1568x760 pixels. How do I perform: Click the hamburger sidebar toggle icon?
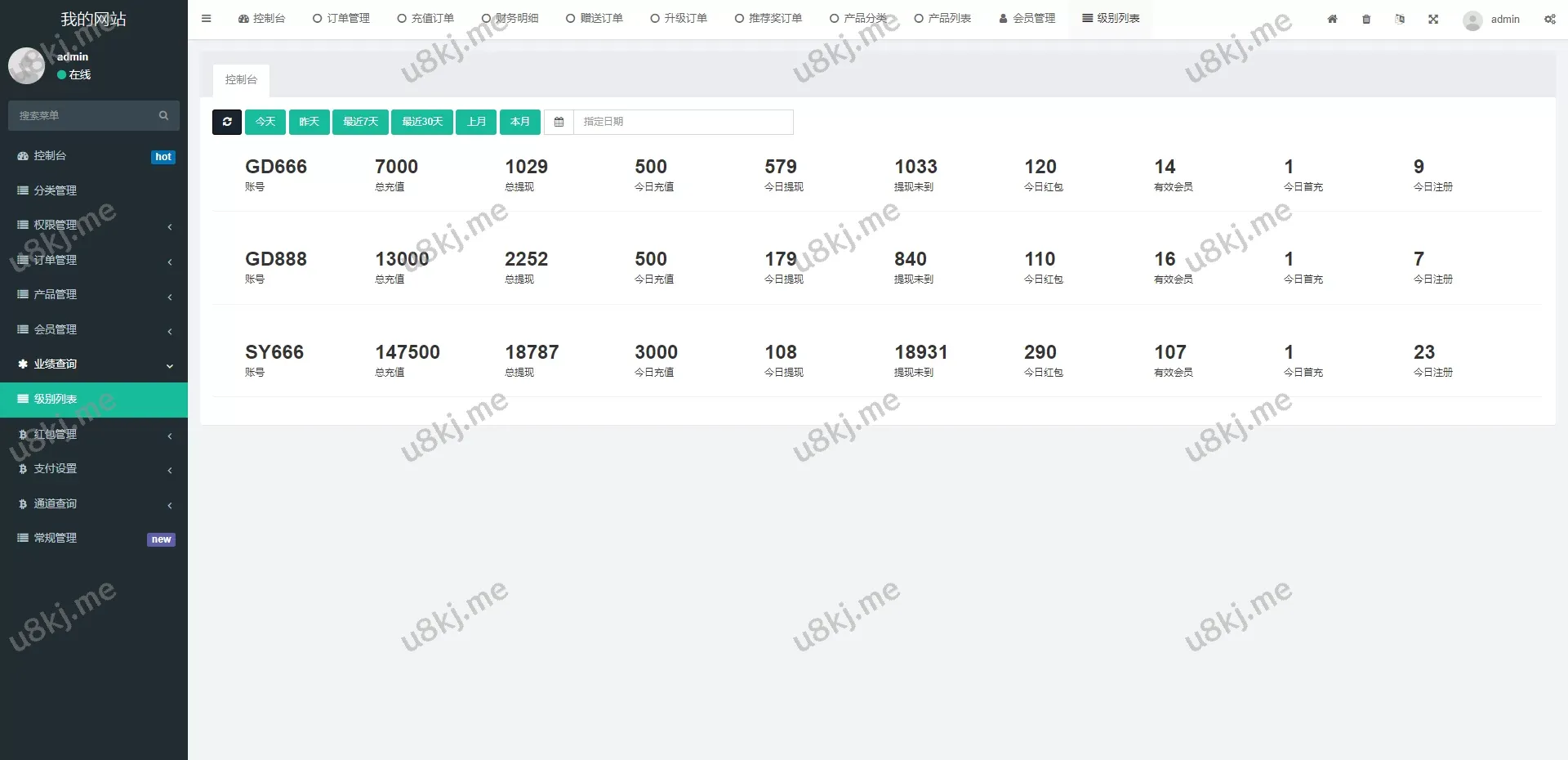click(207, 18)
